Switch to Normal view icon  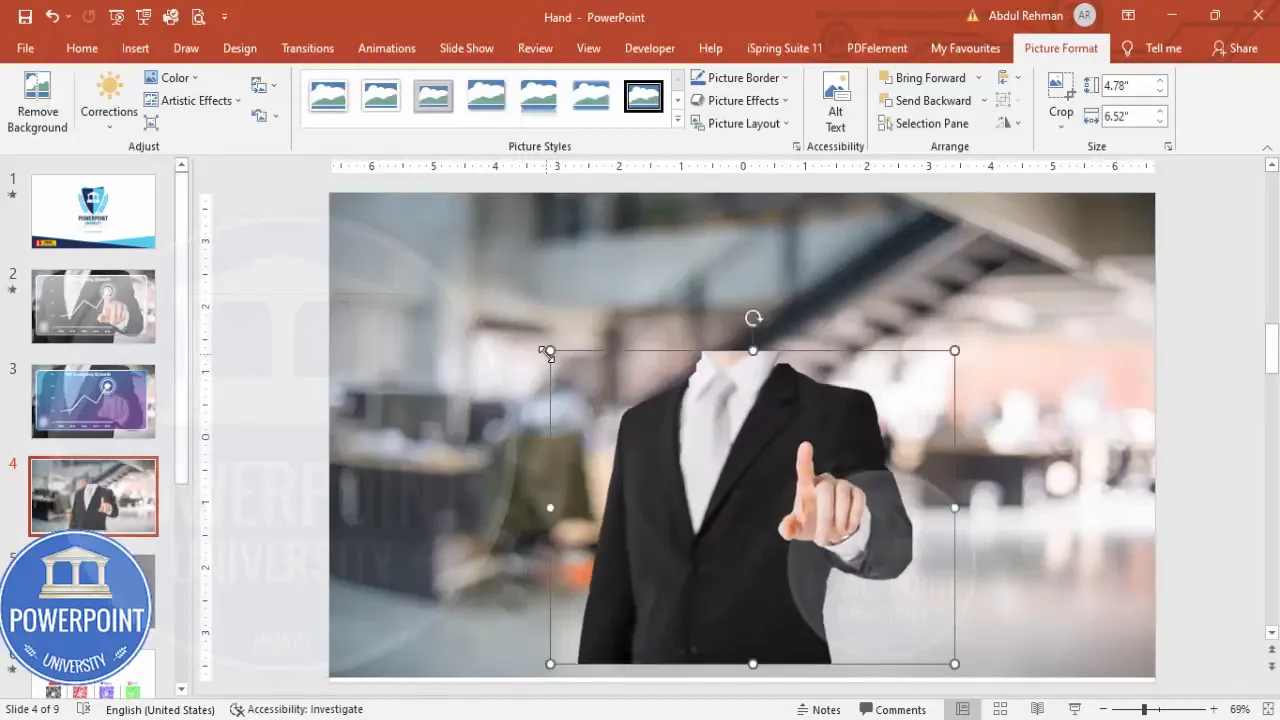(x=962, y=709)
